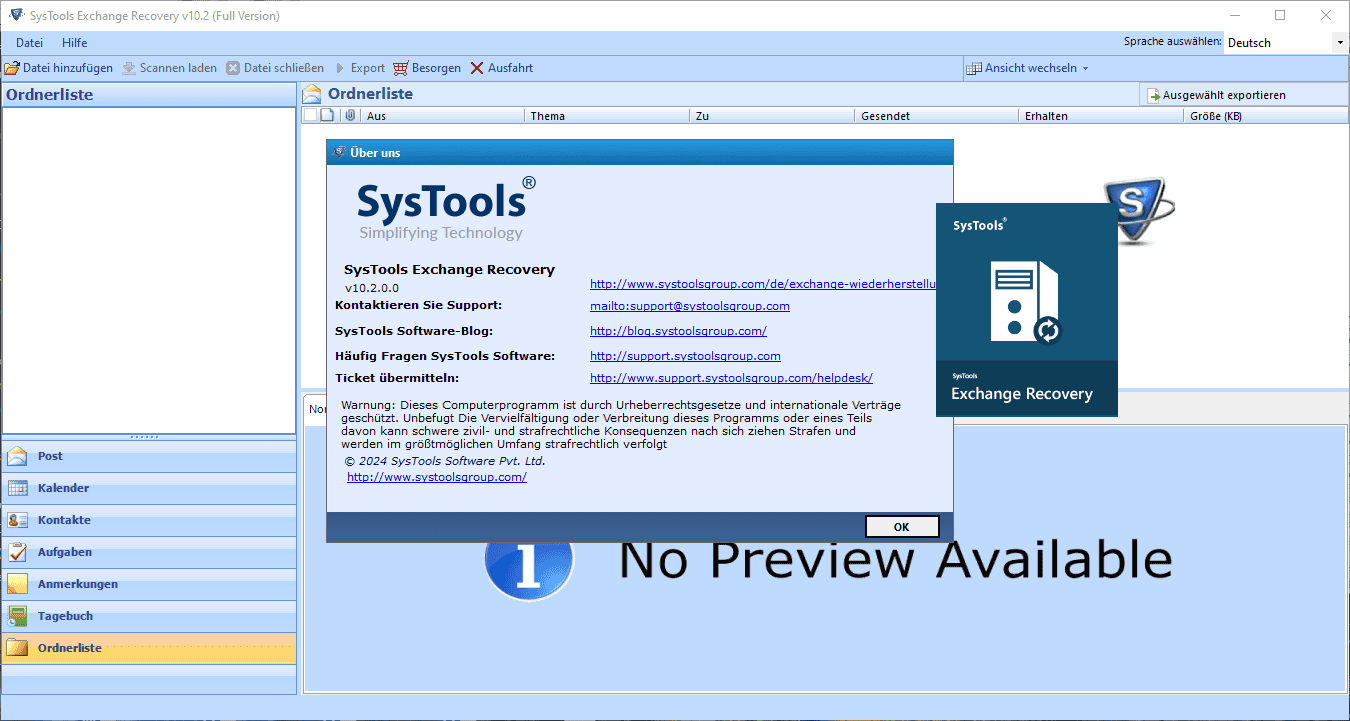
Task: Click the Ausgewählt exportieren icon
Action: coord(1153,95)
